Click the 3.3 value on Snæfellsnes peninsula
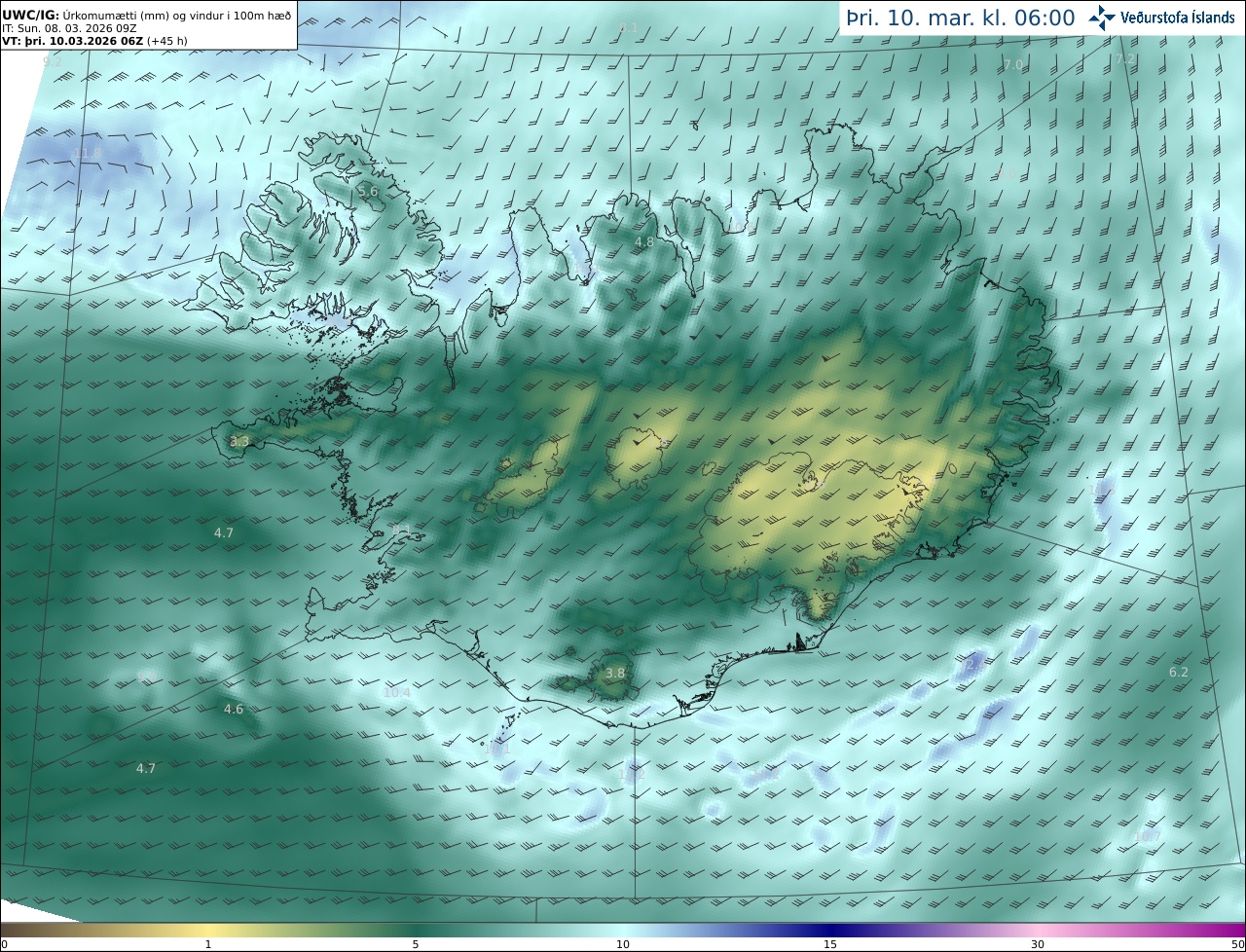 [239, 441]
